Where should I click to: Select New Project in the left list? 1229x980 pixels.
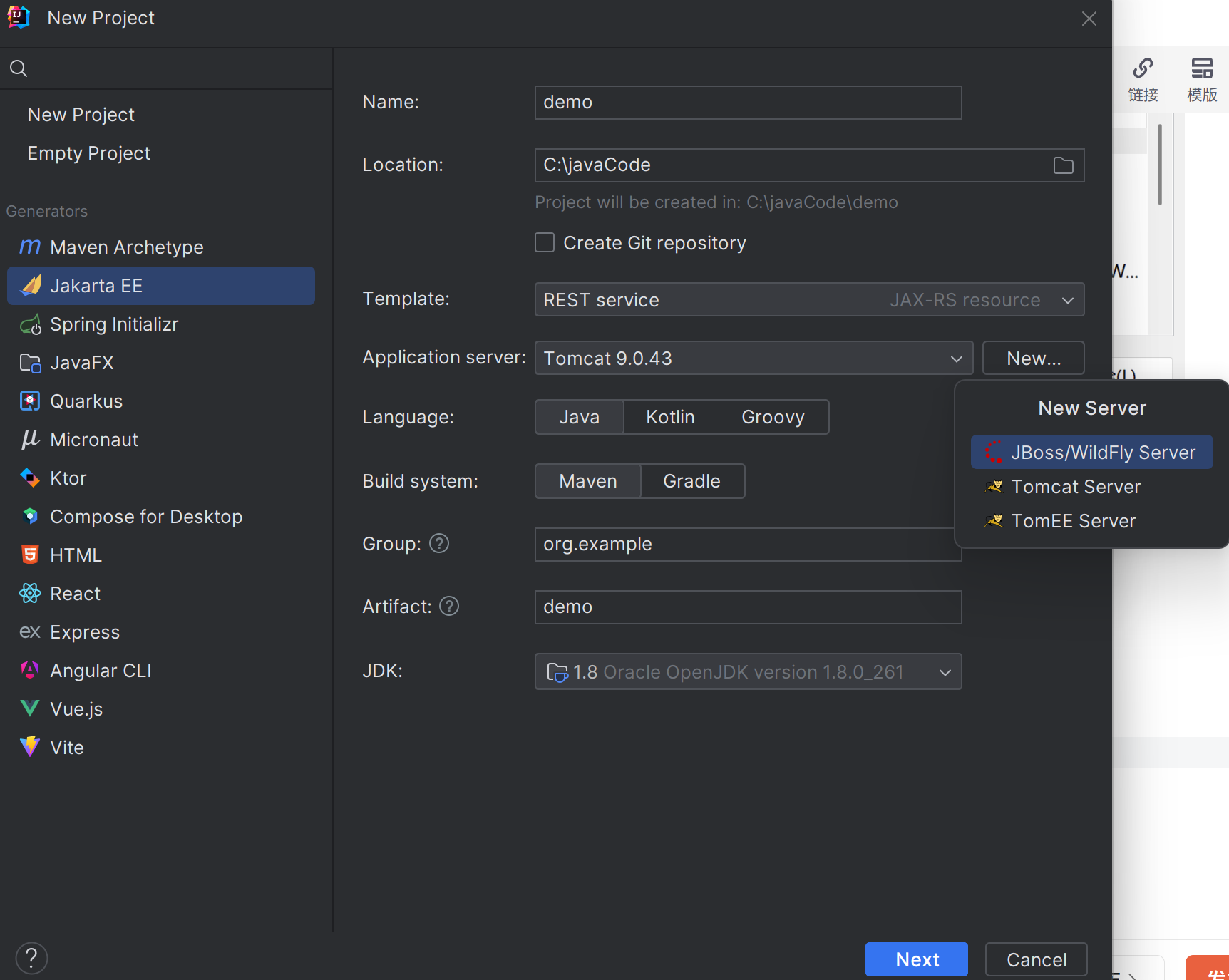81,115
